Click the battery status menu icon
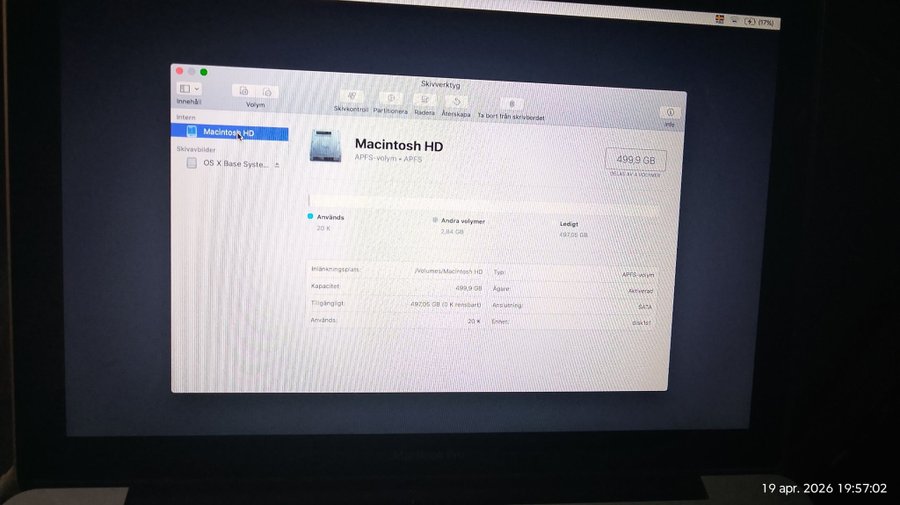The height and width of the screenshot is (505, 900). click(x=750, y=21)
